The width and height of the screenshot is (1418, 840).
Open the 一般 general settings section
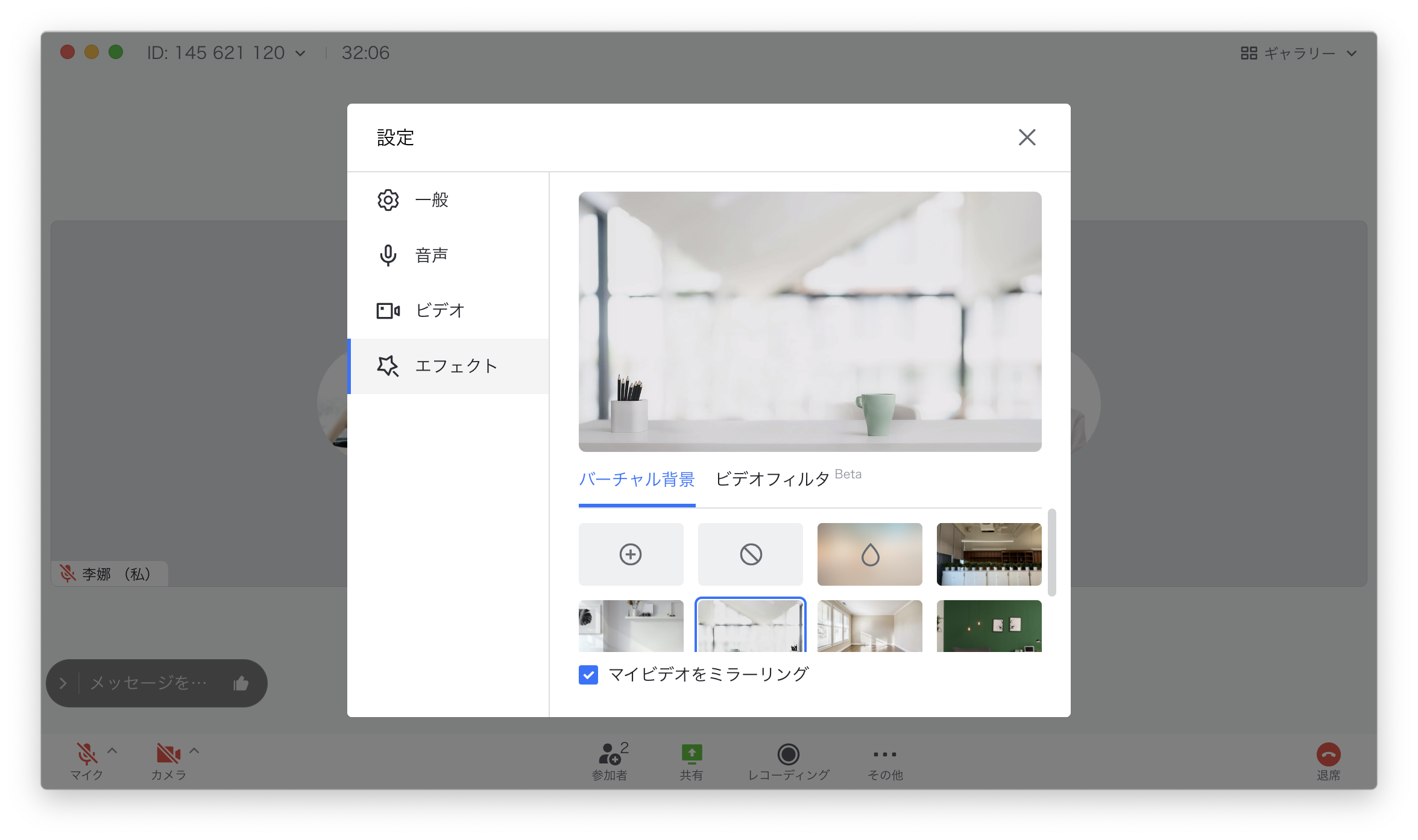(448, 199)
